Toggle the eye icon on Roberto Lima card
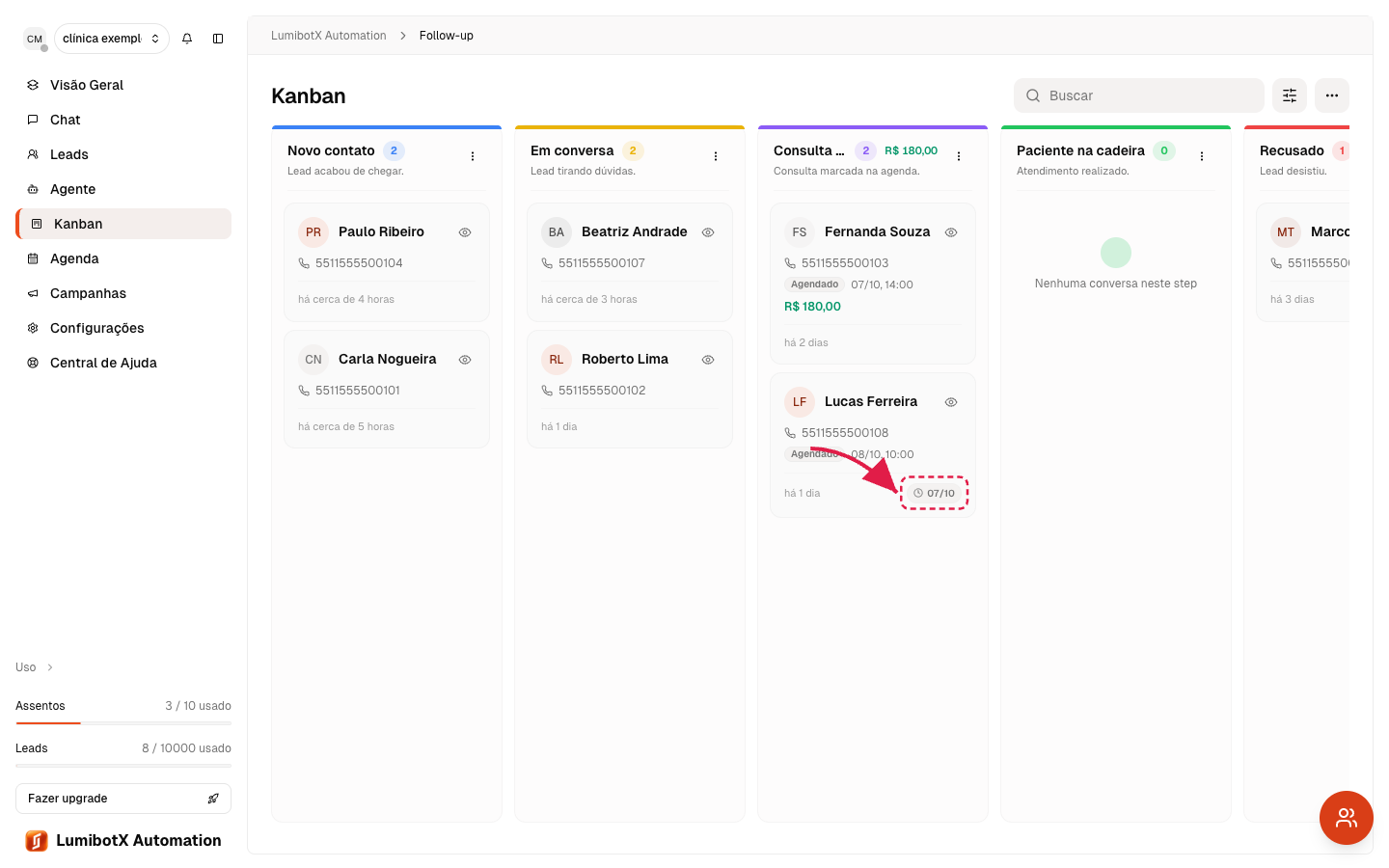 [x=708, y=360]
